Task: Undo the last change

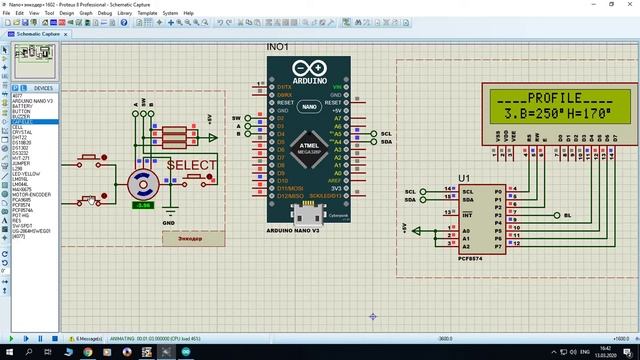Action: point(220,23)
